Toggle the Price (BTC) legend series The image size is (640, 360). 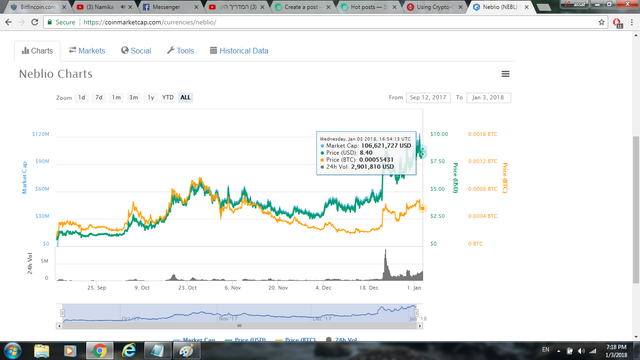point(296,340)
